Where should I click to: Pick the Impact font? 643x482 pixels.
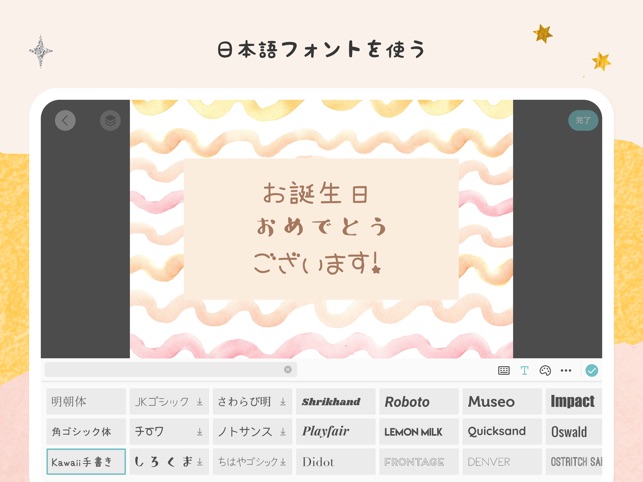click(x=574, y=402)
